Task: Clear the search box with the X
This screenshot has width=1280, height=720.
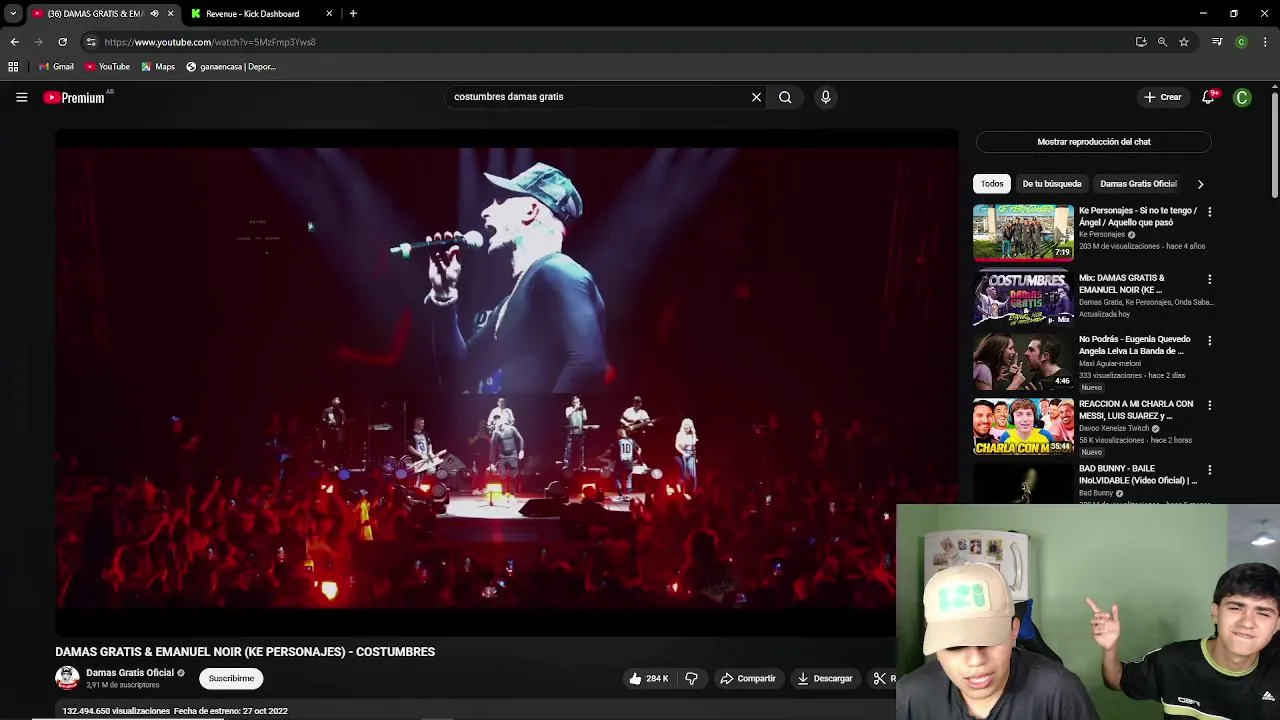Action: coord(756,97)
